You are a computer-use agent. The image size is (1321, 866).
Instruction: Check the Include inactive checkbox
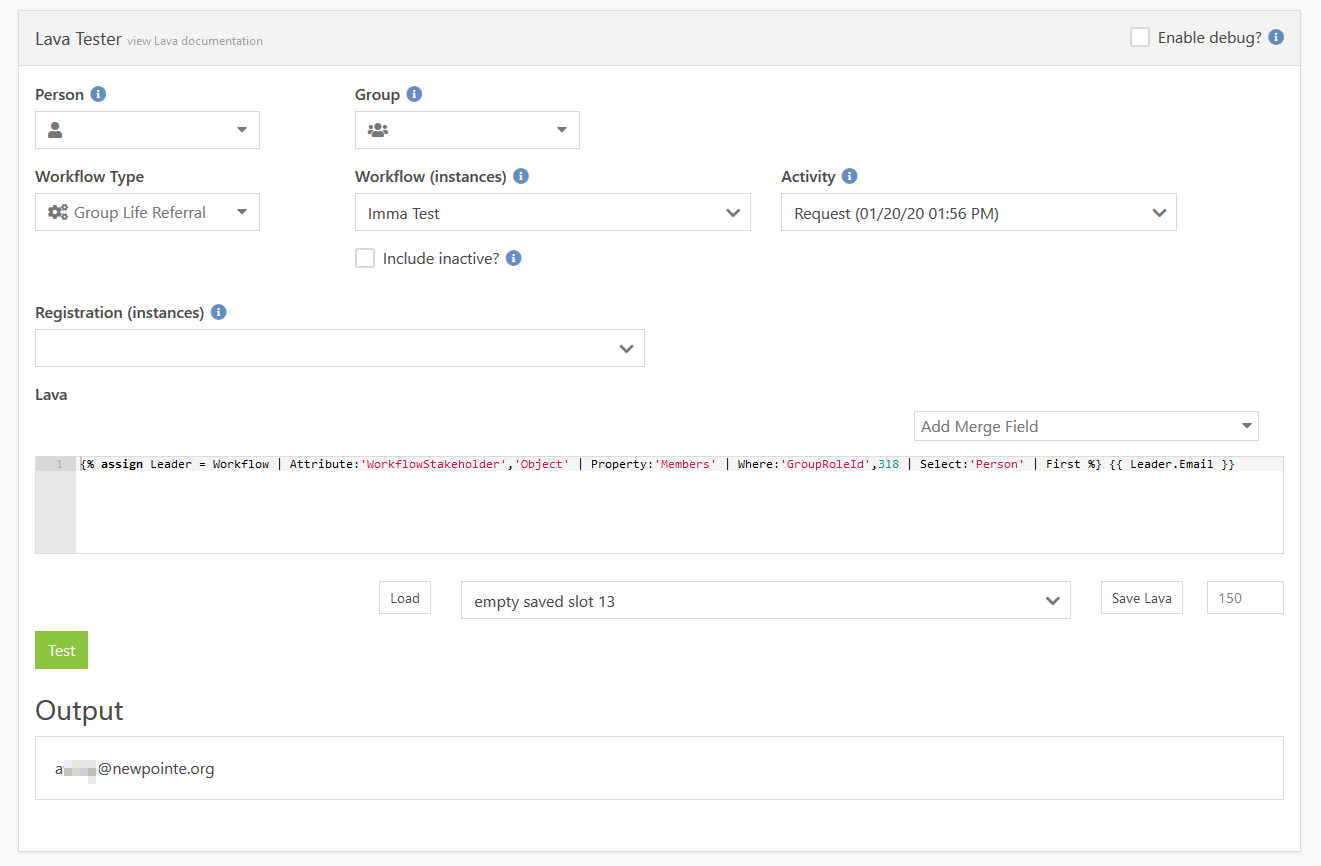click(365, 258)
